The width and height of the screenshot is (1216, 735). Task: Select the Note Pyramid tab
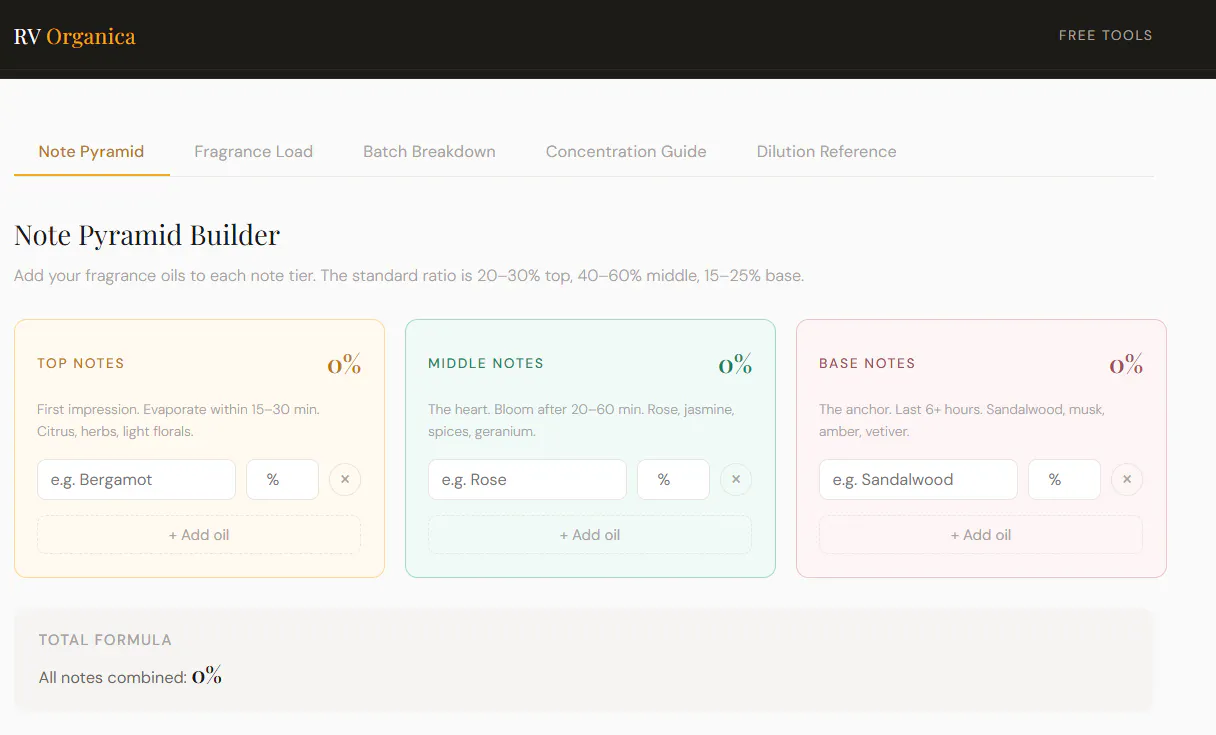(91, 152)
